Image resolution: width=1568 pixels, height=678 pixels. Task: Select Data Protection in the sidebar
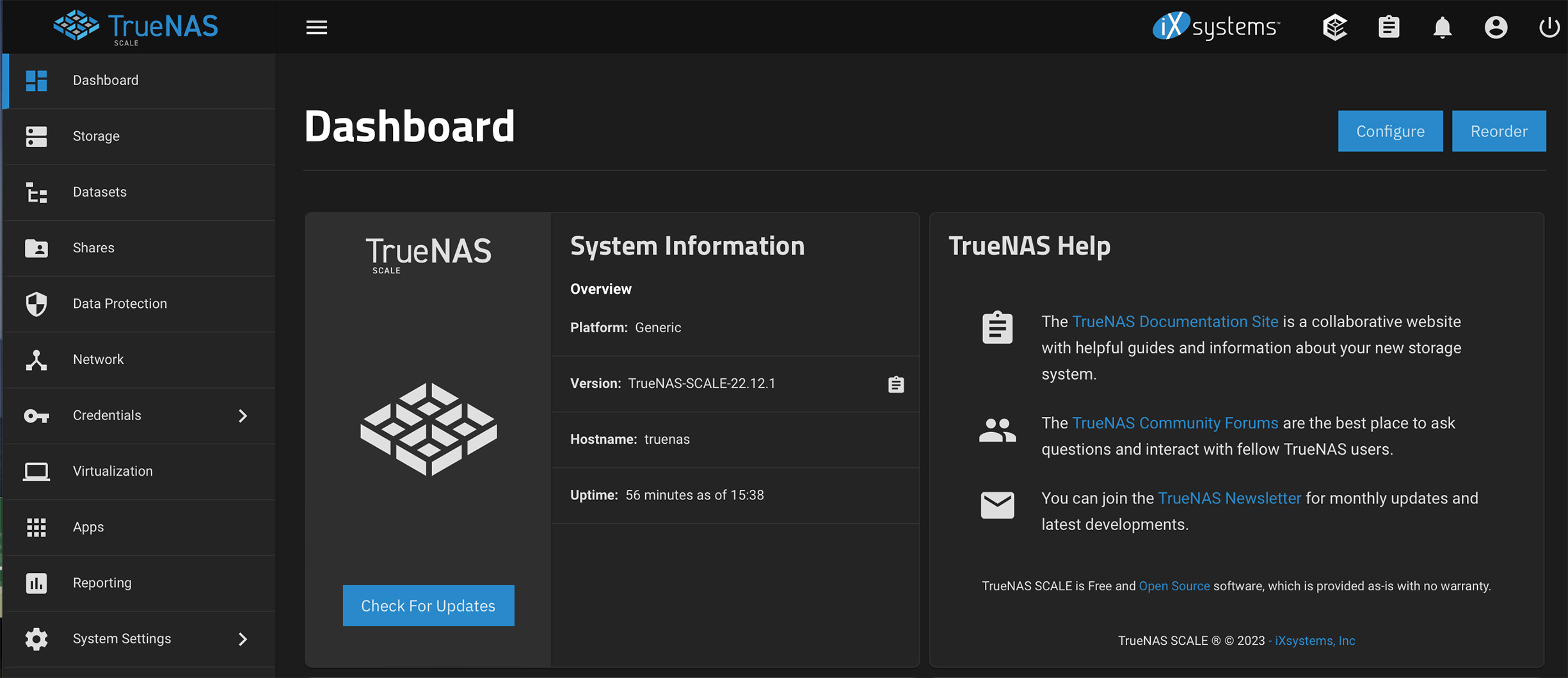[120, 303]
